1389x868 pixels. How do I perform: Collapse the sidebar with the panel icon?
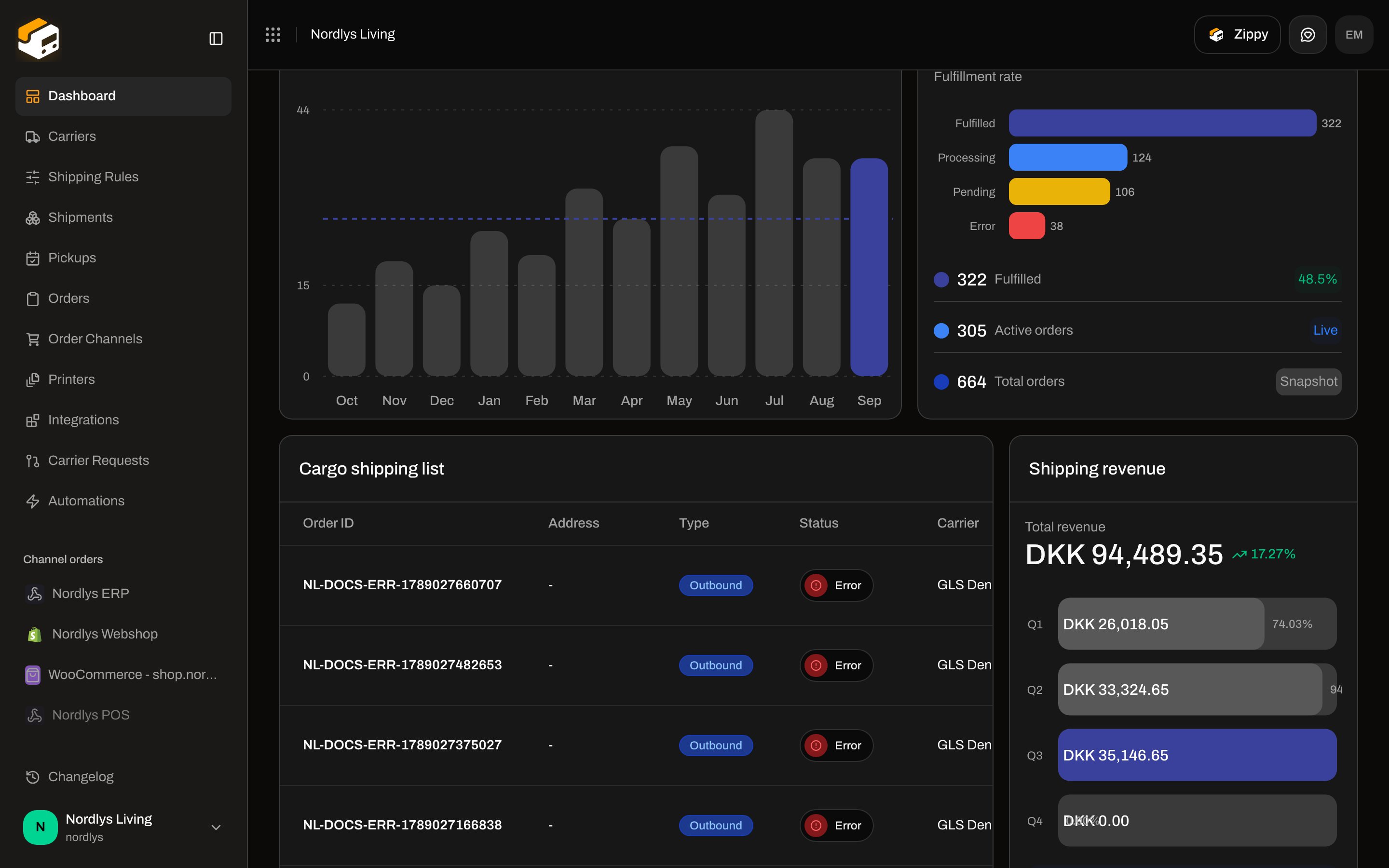[x=216, y=39]
